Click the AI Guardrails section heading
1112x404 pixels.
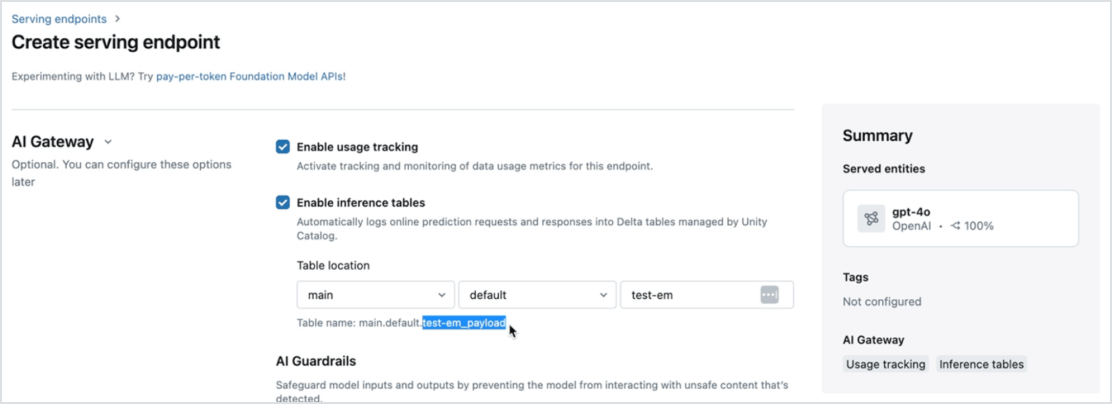[x=316, y=360]
